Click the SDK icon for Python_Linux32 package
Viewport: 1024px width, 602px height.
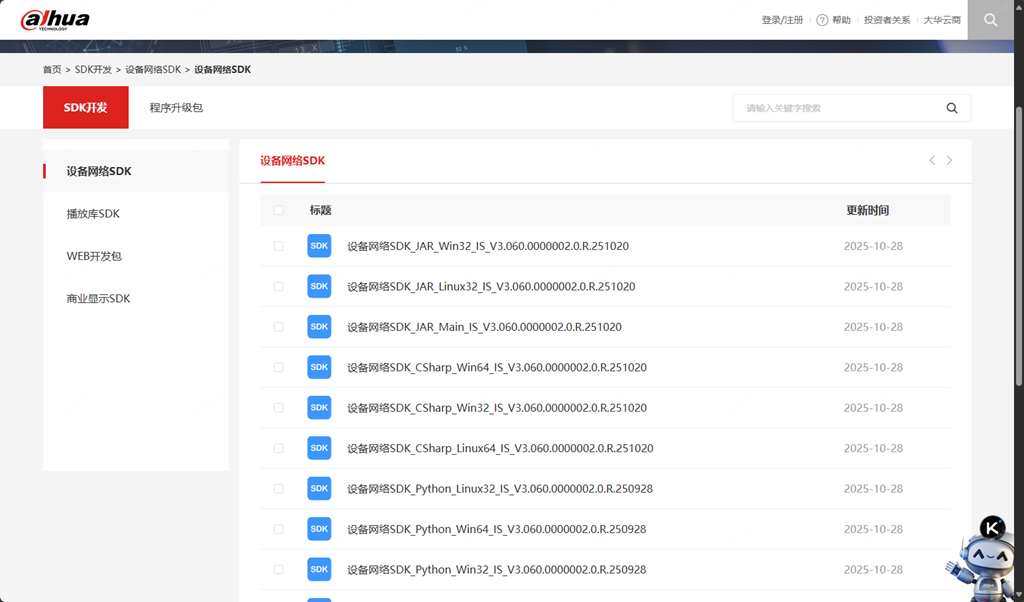coord(319,489)
